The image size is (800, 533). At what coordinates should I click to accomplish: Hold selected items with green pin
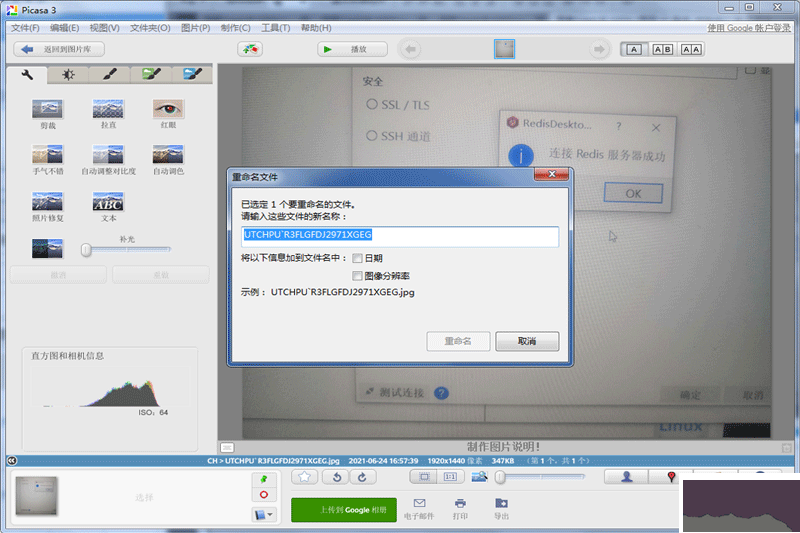[264, 479]
